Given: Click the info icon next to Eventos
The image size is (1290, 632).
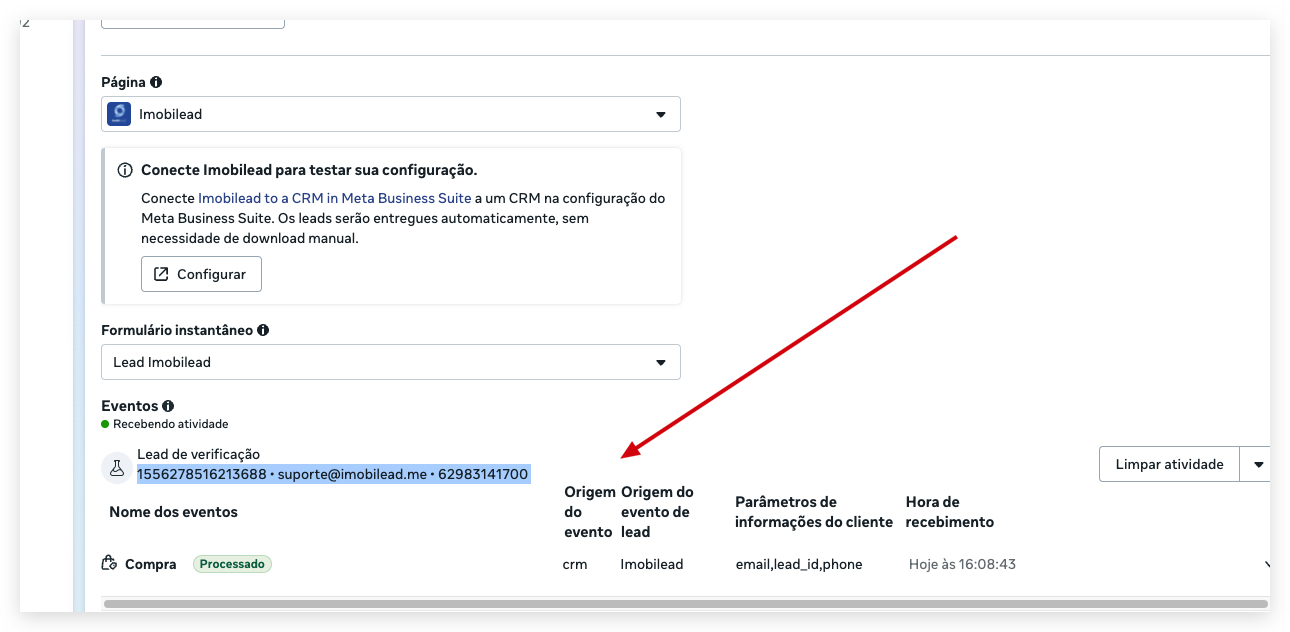Looking at the screenshot, I should pos(168,406).
